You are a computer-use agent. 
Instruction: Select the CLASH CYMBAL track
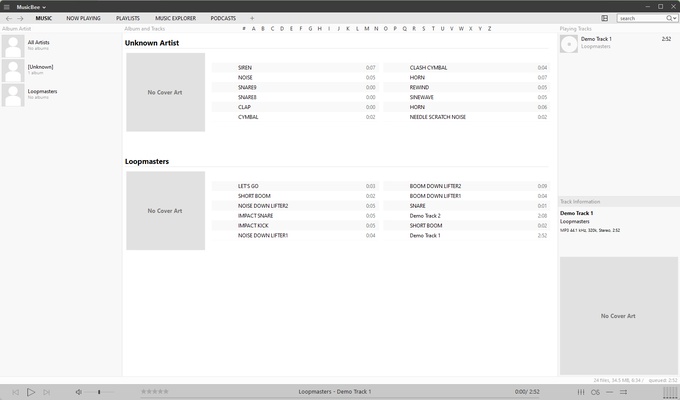pos(466,68)
